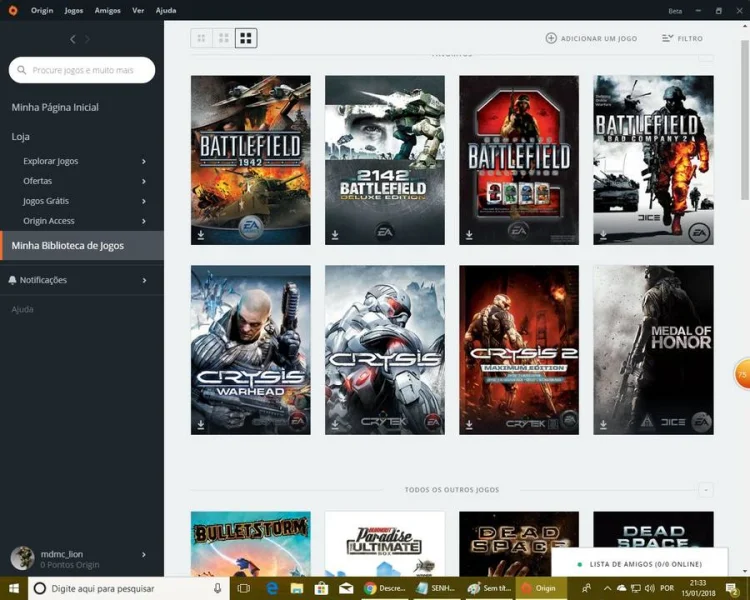This screenshot has height=600, width=750.
Task: Open the Origin menu
Action: tap(42, 10)
